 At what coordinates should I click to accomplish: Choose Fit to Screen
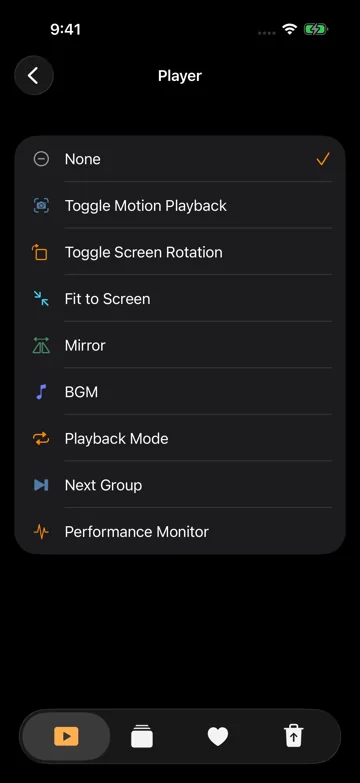(180, 299)
